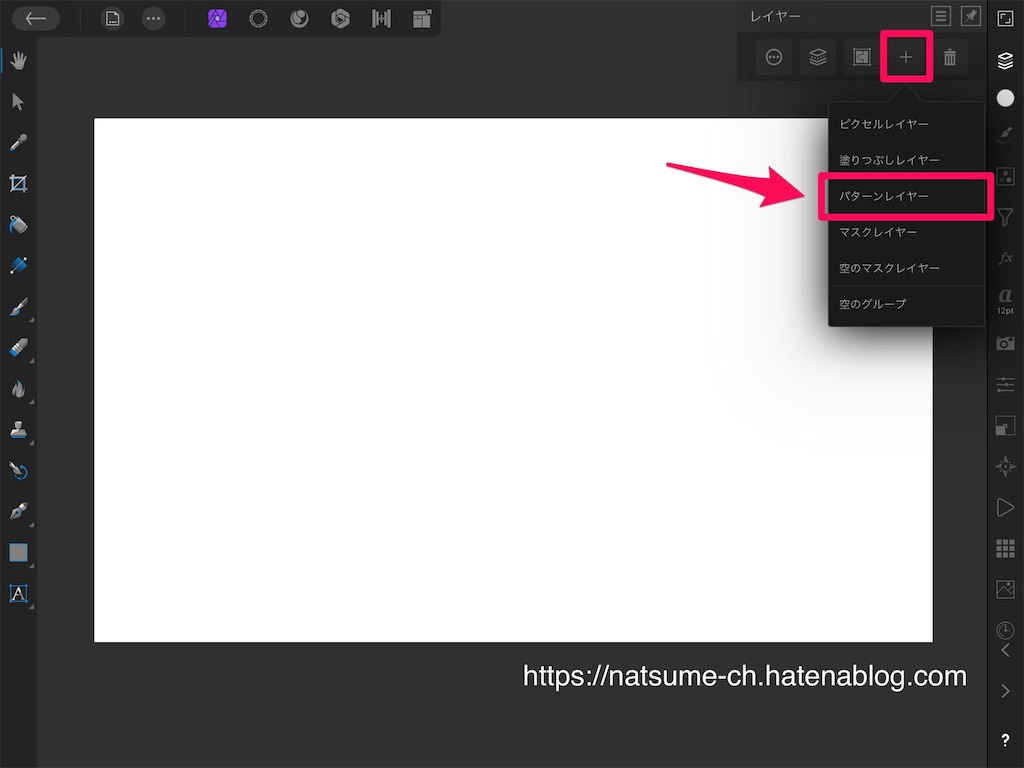Open the Color studio white circle
The height and width of the screenshot is (768, 1024).
tap(1006, 98)
